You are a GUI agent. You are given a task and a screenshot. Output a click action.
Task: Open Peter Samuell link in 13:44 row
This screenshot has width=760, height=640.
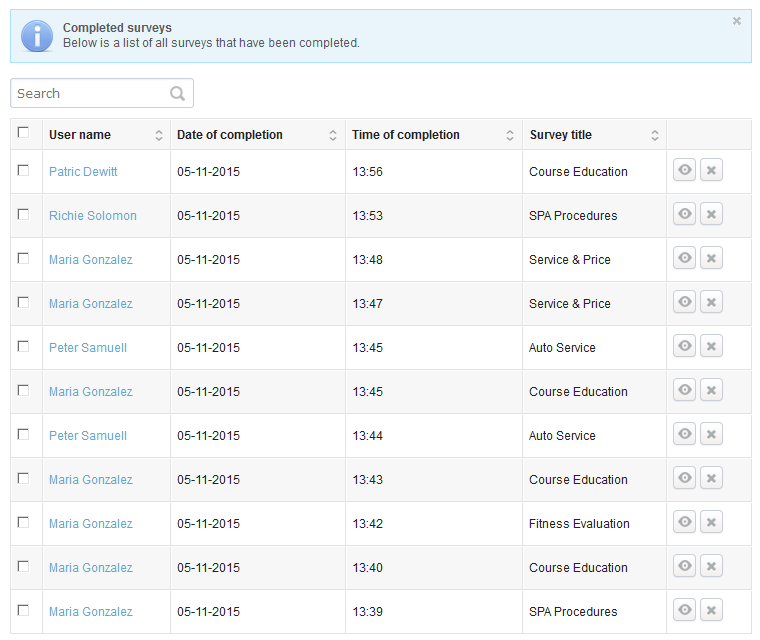point(88,435)
